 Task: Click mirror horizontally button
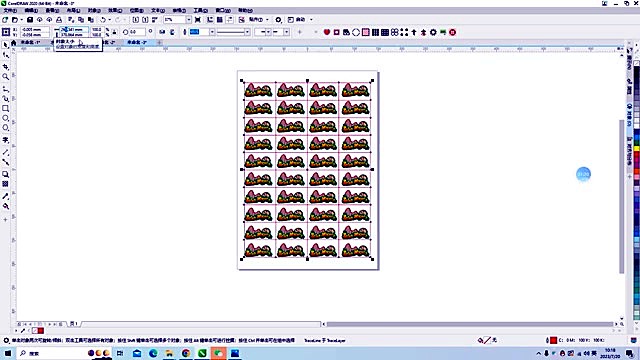(x=162, y=32)
